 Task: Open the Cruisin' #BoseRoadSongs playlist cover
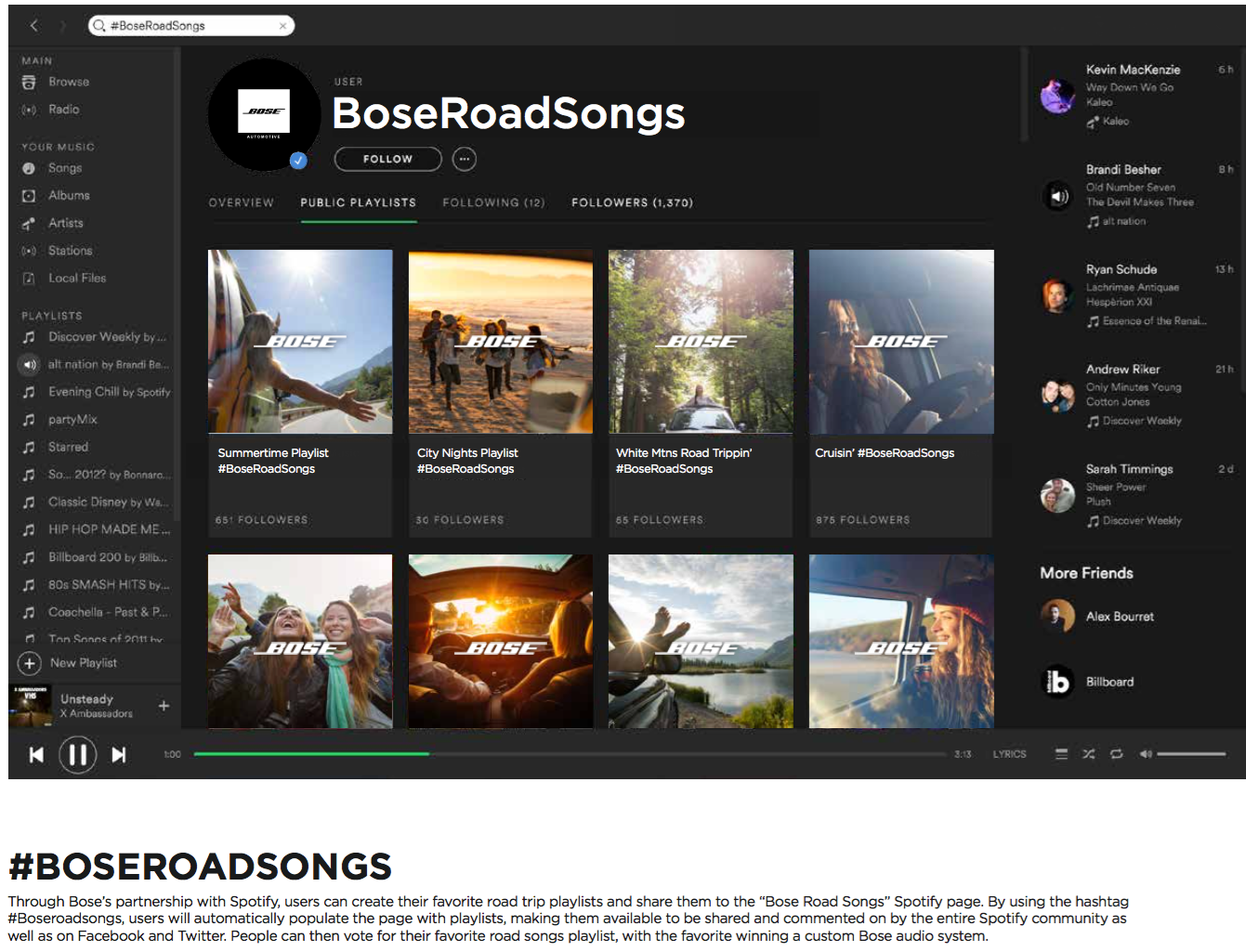point(901,341)
